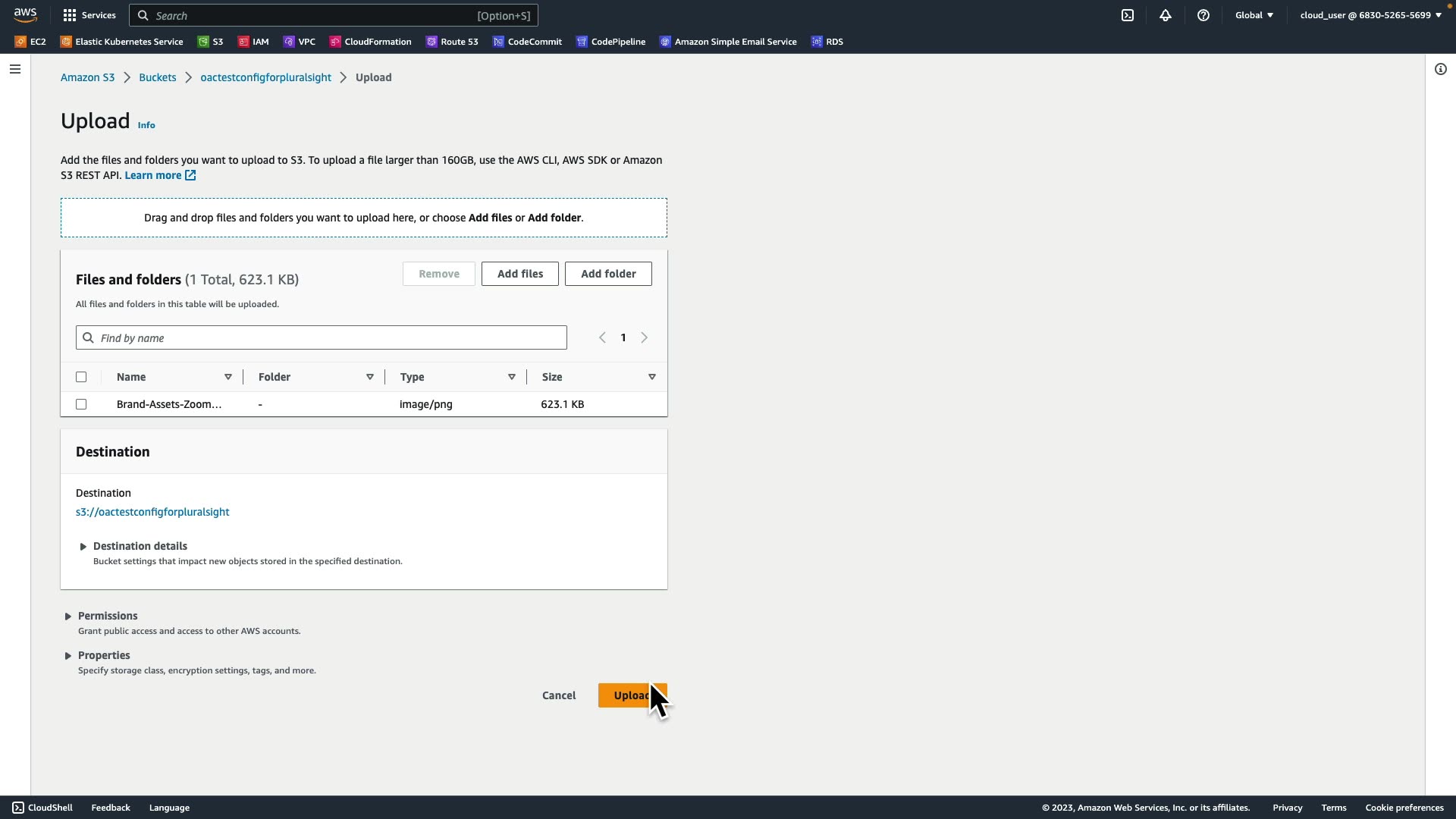This screenshot has width=1456, height=819.
Task: Toggle the left hamburger navigation menu
Action: pyautogui.click(x=15, y=69)
